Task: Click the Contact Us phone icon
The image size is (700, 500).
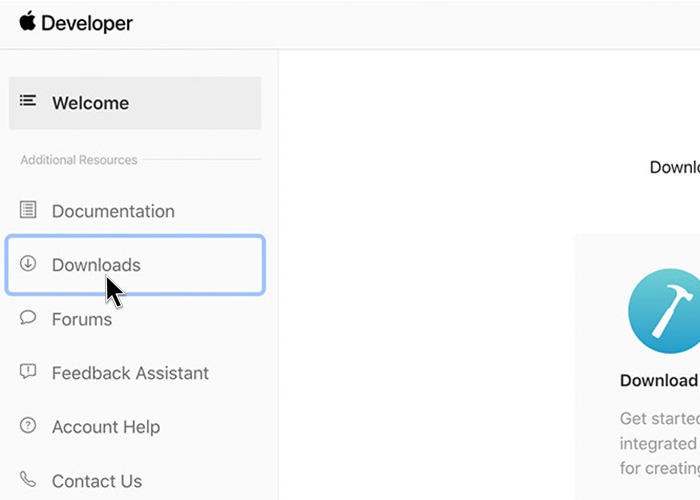Action: 28,480
